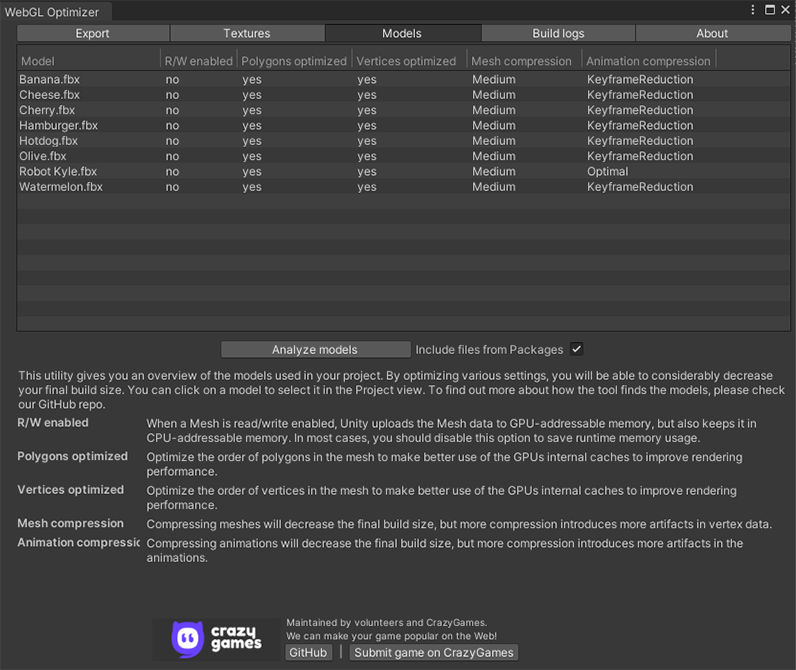Select the Models tab

(x=403, y=34)
